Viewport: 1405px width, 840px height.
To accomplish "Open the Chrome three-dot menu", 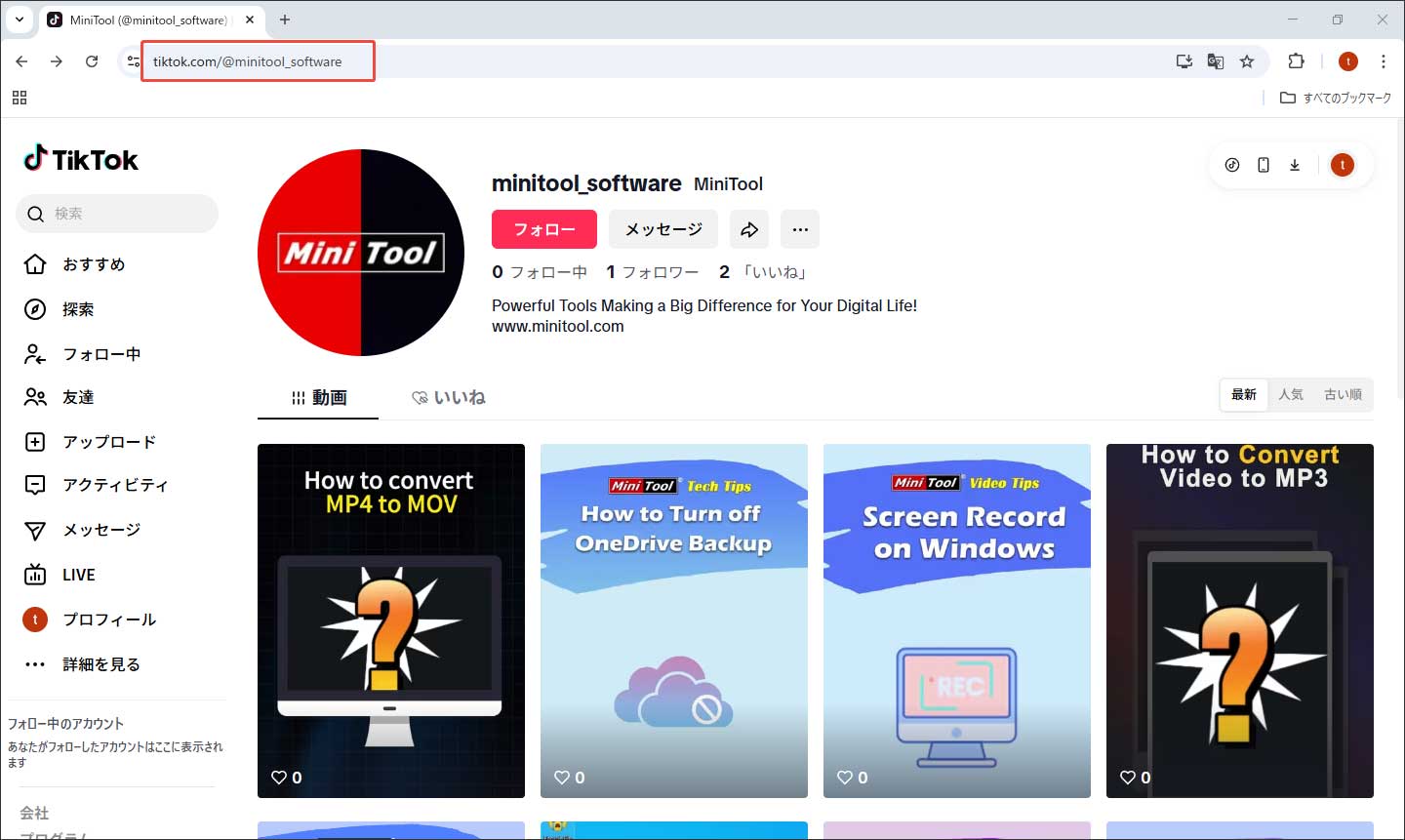I will (x=1384, y=61).
